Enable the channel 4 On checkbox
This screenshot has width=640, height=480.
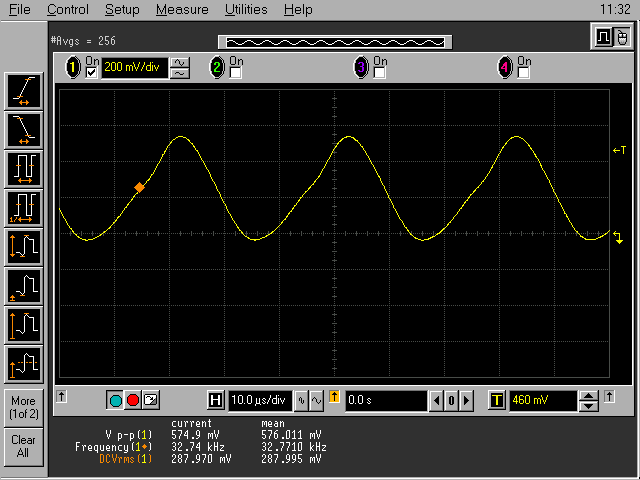coord(524,73)
